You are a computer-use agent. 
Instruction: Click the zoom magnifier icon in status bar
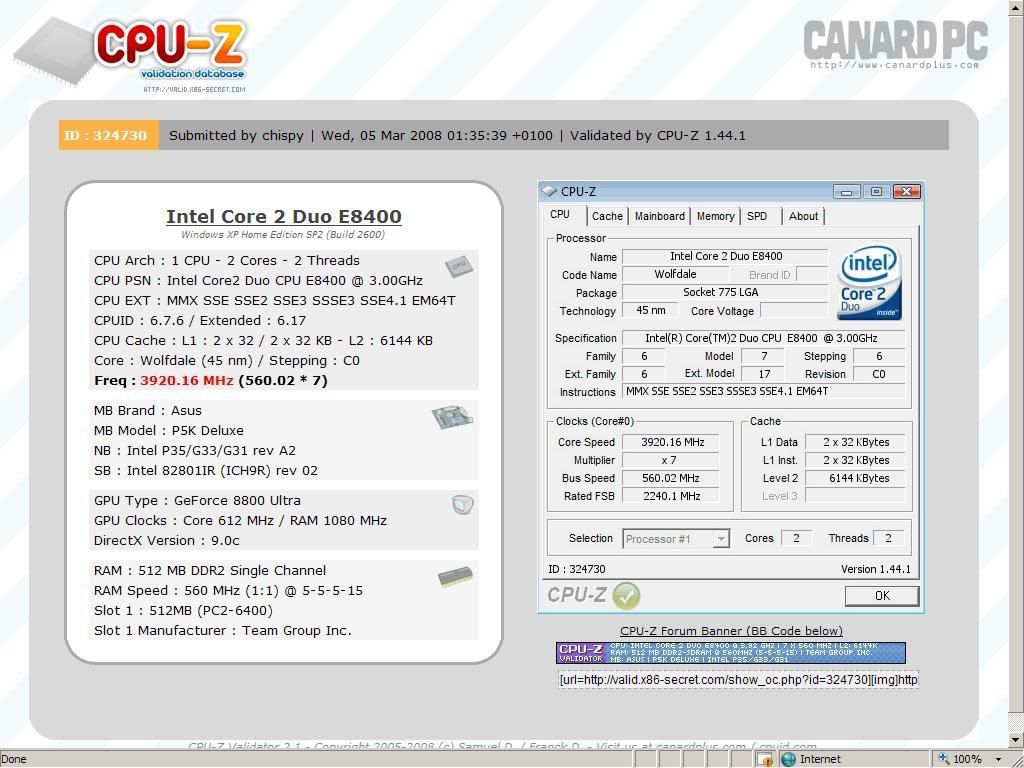(x=943, y=759)
